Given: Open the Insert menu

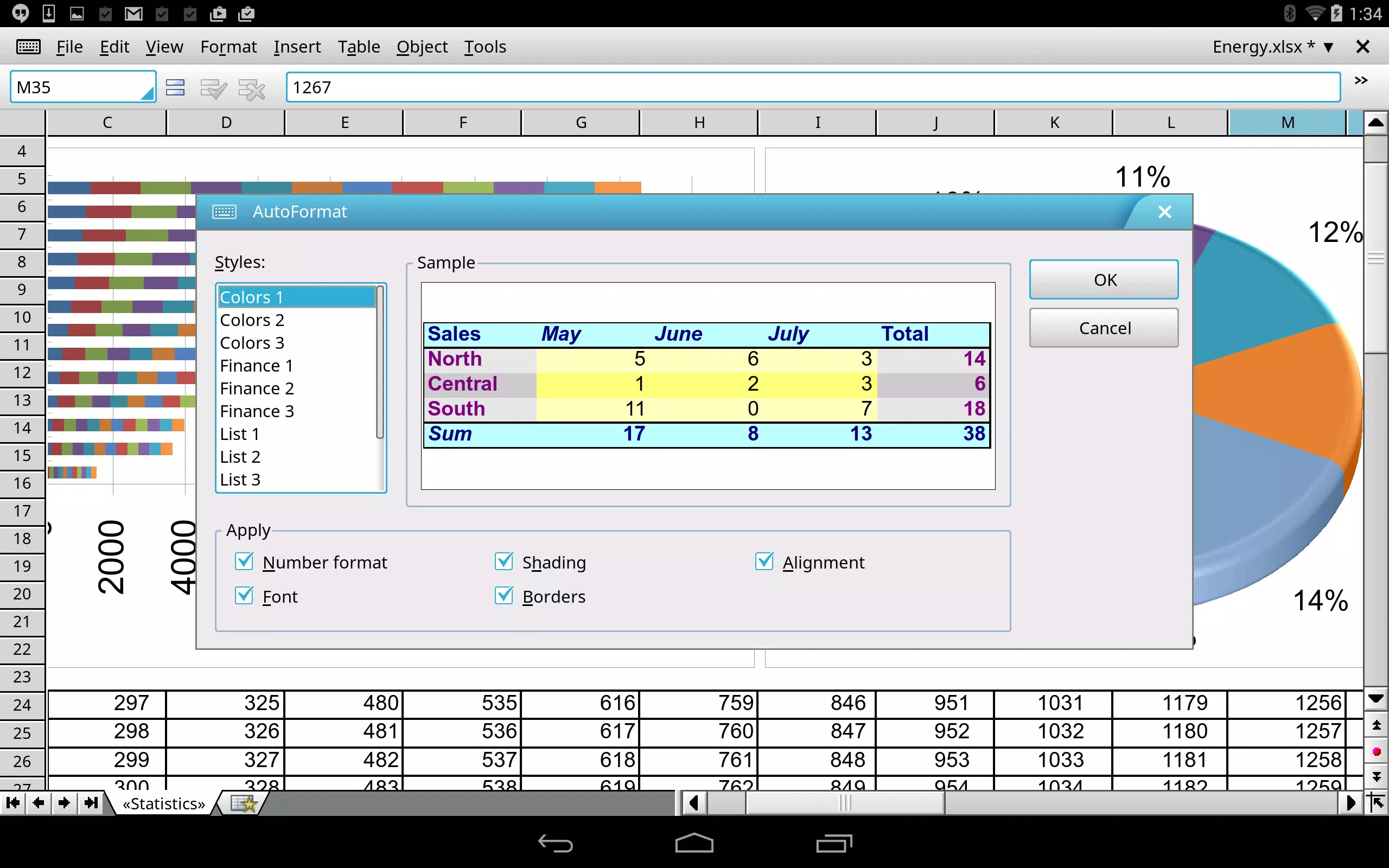Looking at the screenshot, I should click(x=297, y=47).
